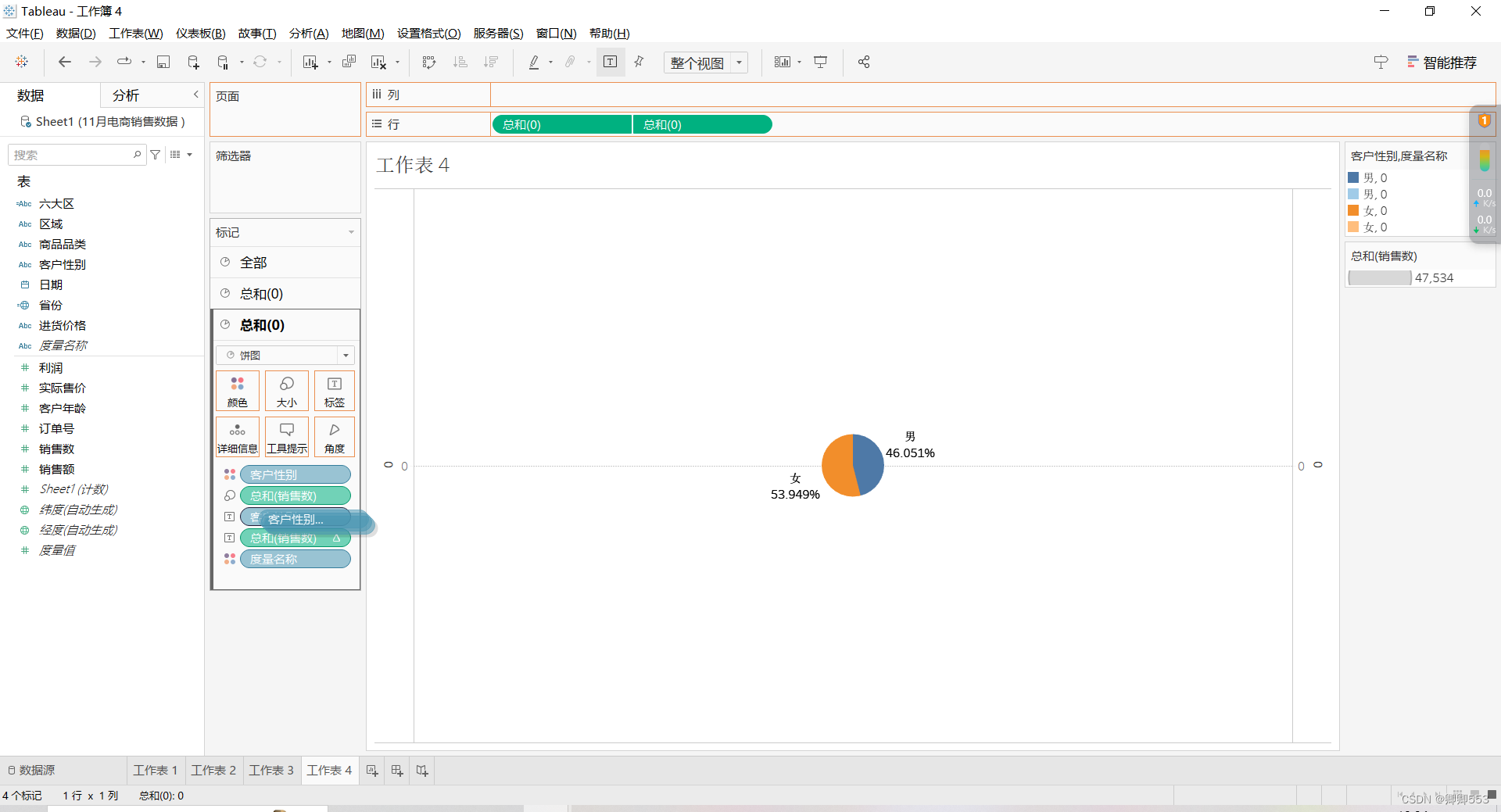This screenshot has width=1501, height=812.
Task: Click the save disk icon in toolbar
Action: pyautogui.click(x=163, y=62)
